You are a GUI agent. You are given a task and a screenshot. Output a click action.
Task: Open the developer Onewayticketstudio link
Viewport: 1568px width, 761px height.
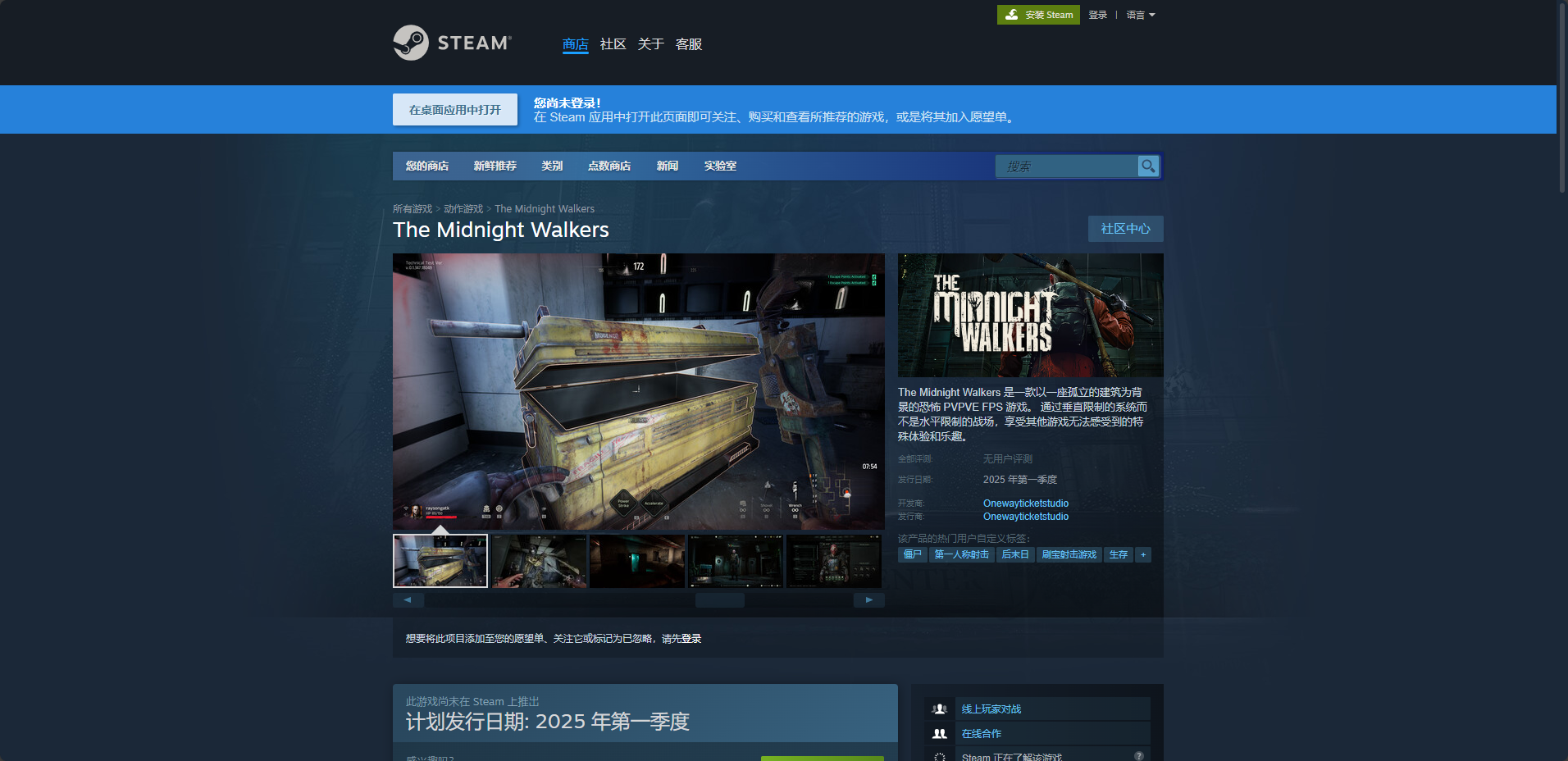click(x=1026, y=504)
